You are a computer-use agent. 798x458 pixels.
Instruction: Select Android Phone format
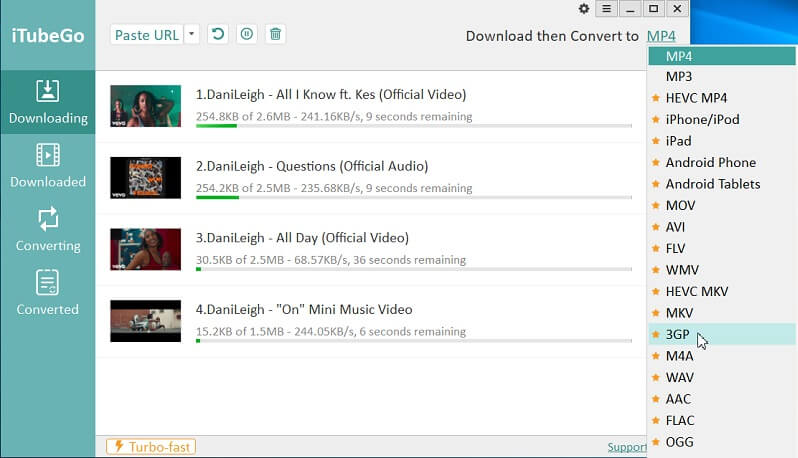pos(722,162)
